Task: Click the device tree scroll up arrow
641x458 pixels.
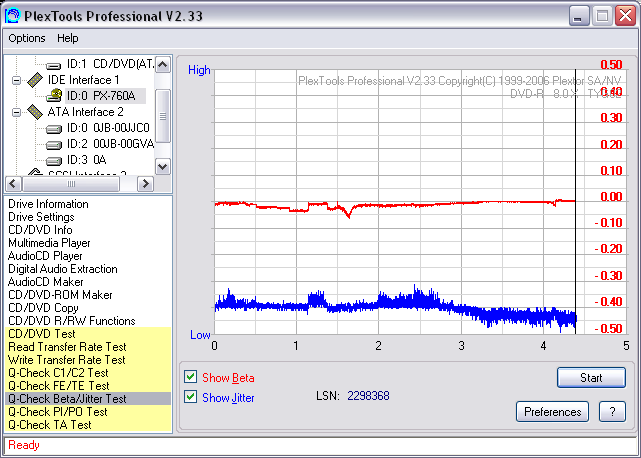Action: (163, 65)
